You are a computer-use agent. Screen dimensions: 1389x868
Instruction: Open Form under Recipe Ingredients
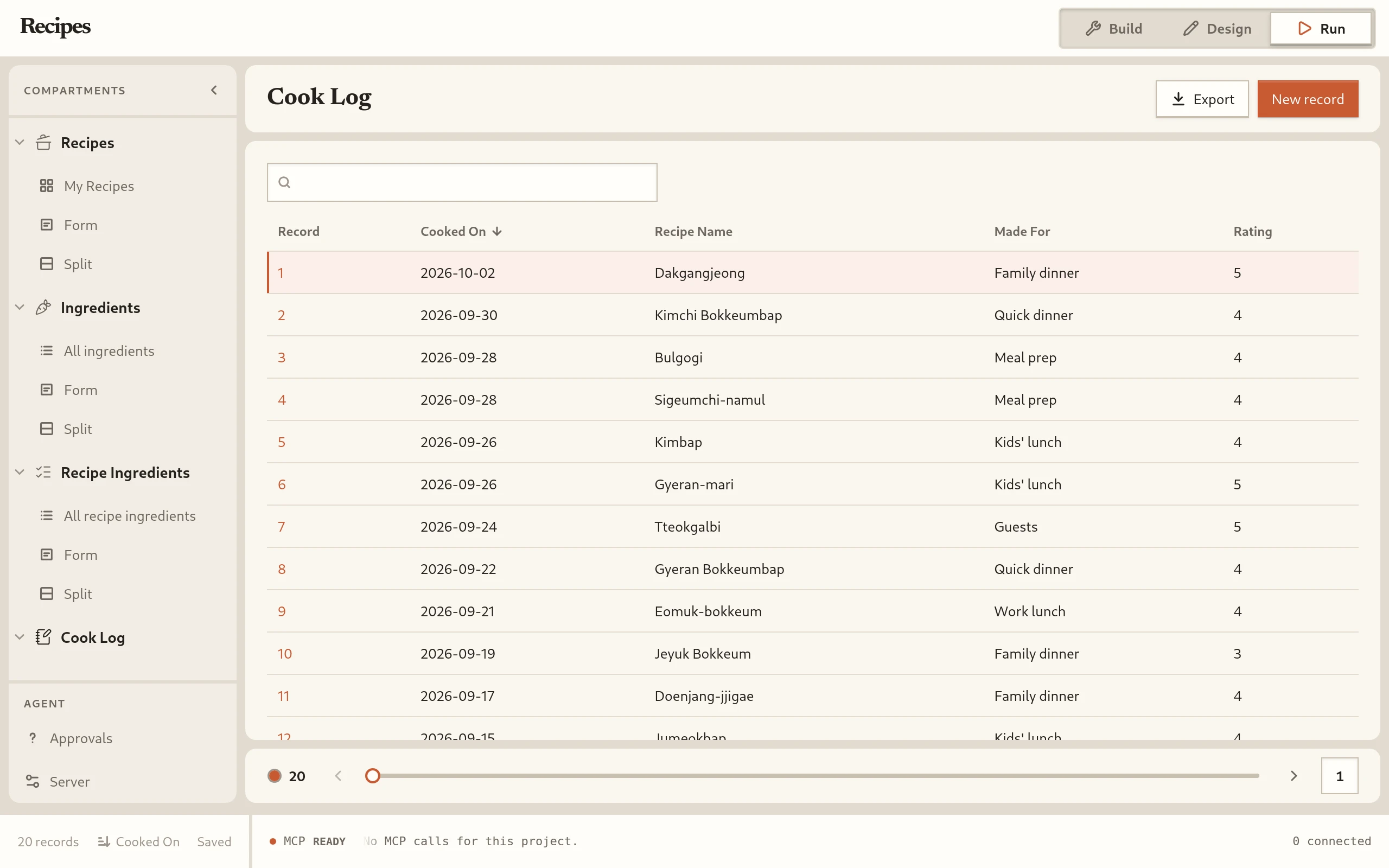click(68, 554)
